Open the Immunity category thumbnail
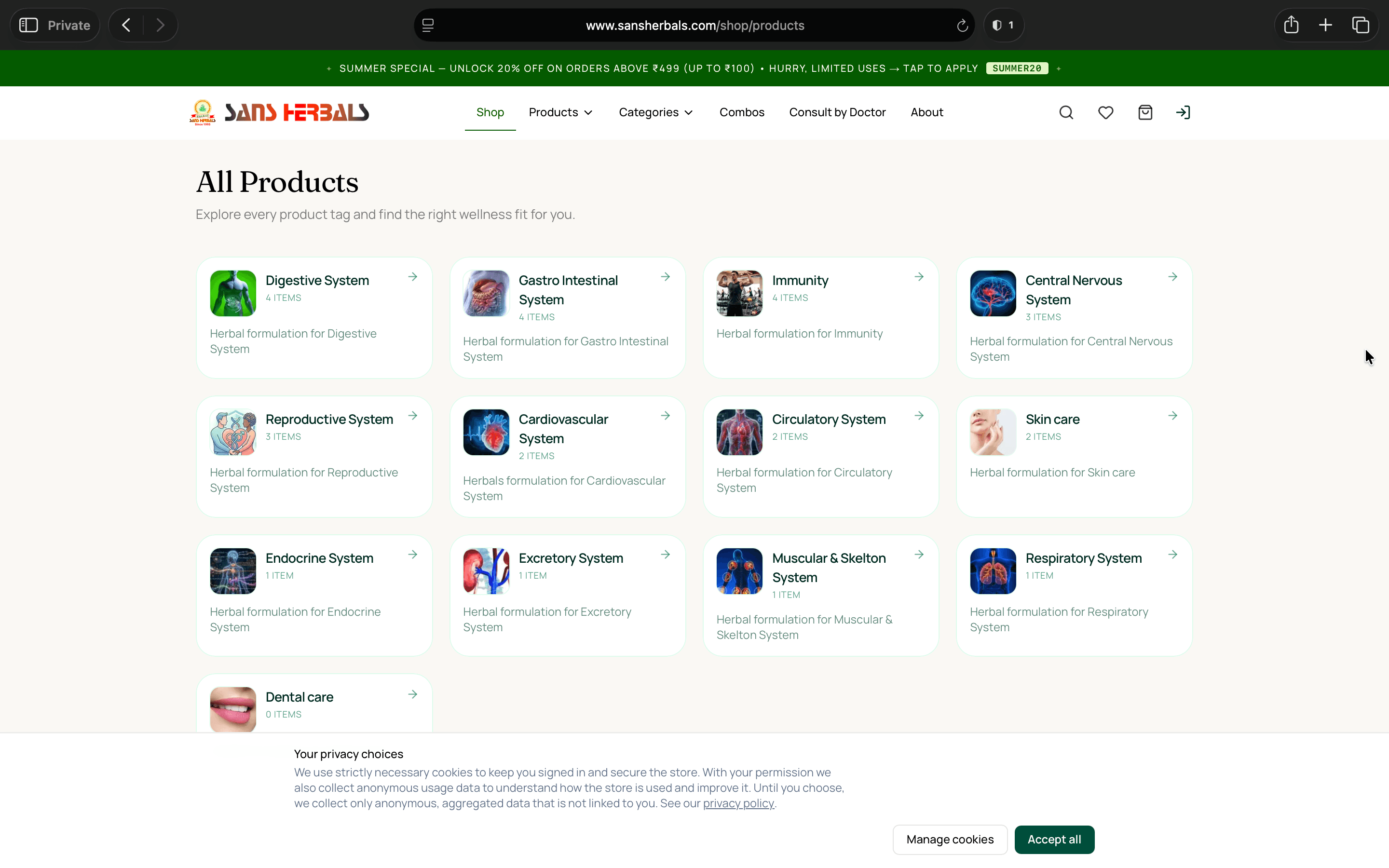The height and width of the screenshot is (868, 1389). (x=739, y=293)
